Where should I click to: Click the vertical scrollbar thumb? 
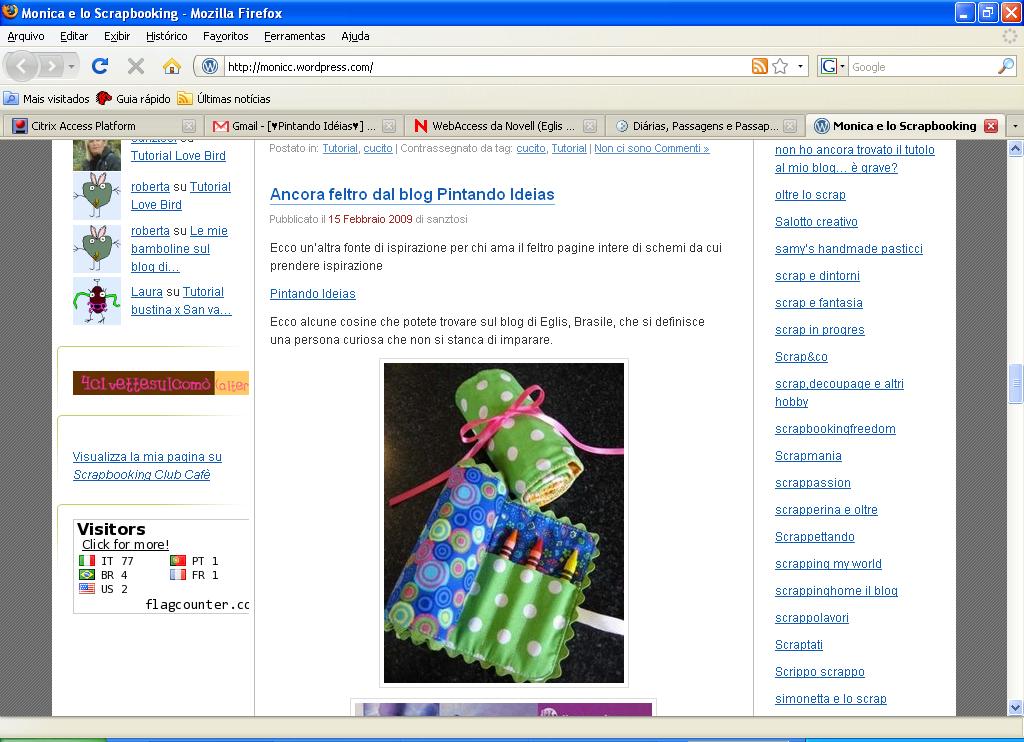(x=1016, y=385)
